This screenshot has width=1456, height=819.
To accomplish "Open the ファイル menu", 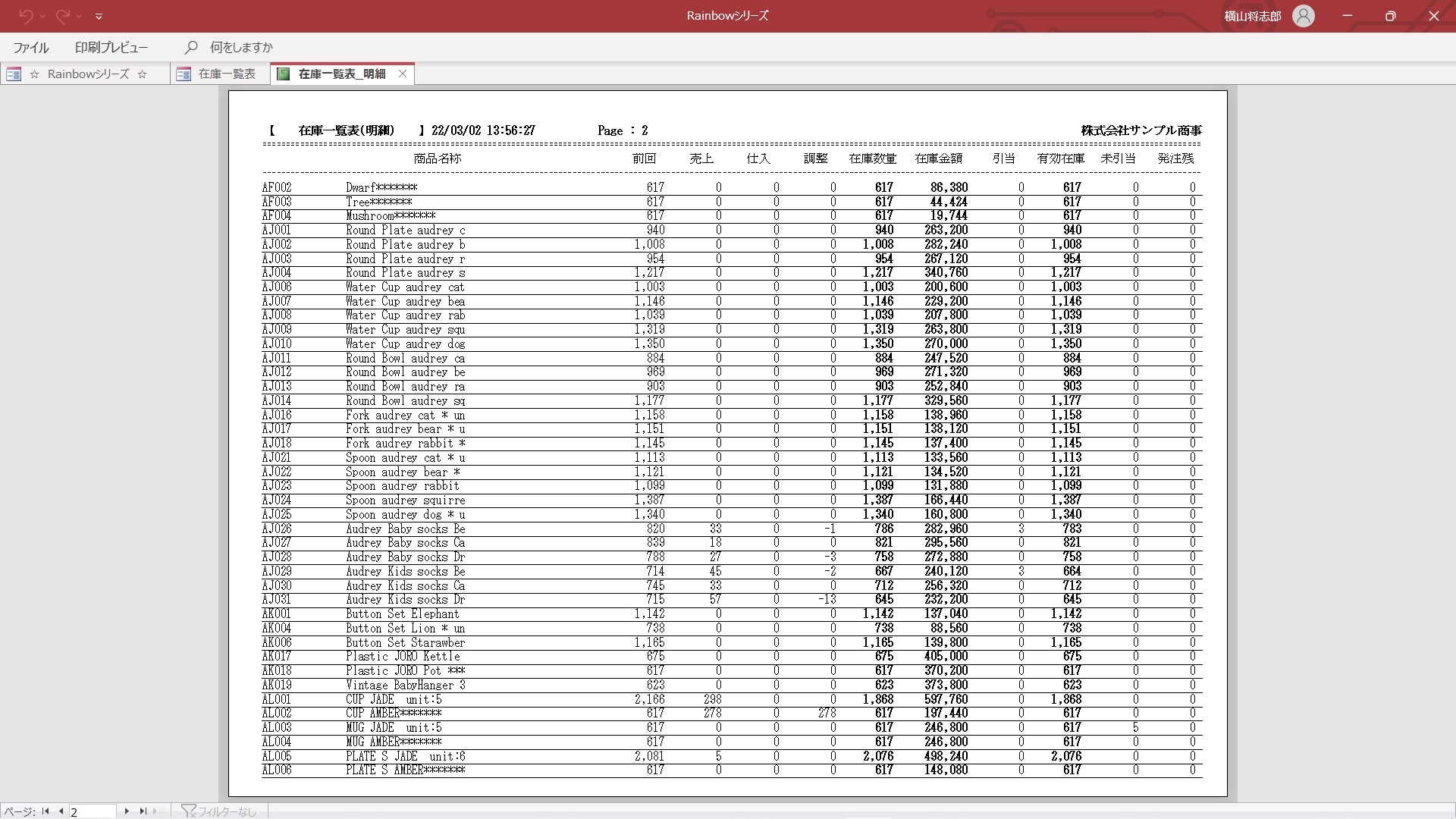I will point(31,47).
